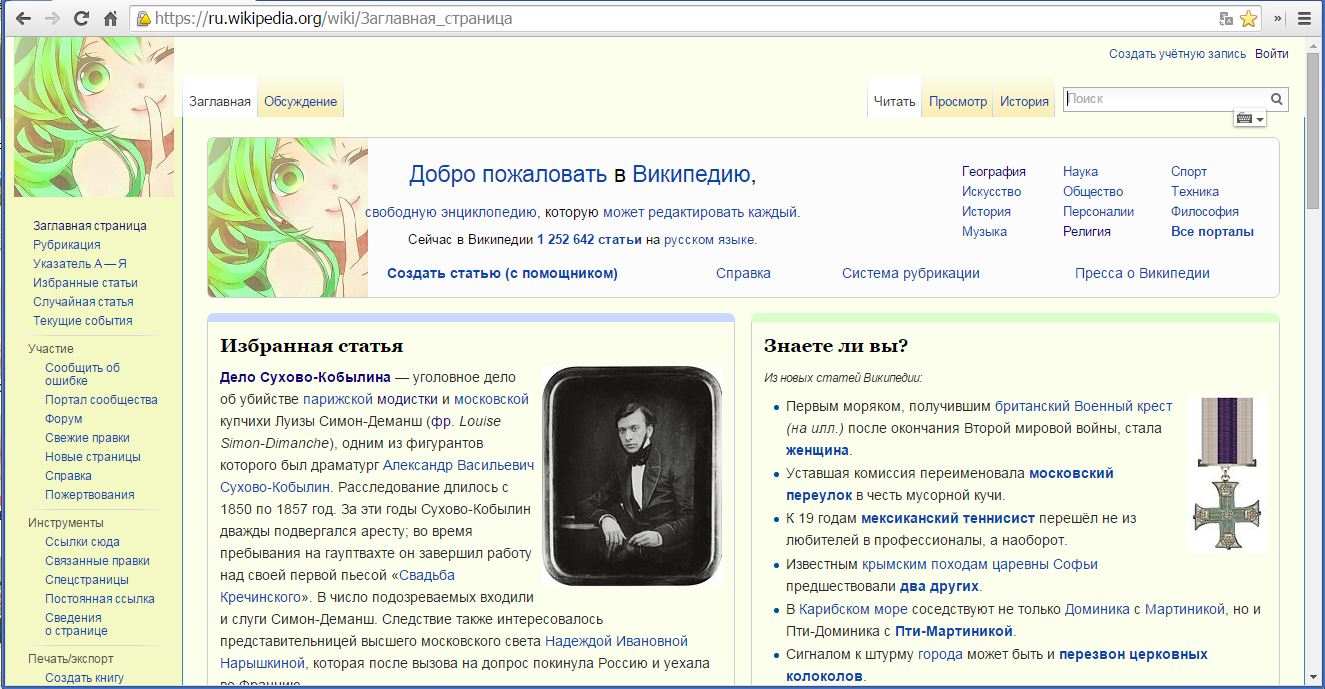Click Рубрикация in the sidebar
The width and height of the screenshot is (1325, 689).
(66, 245)
